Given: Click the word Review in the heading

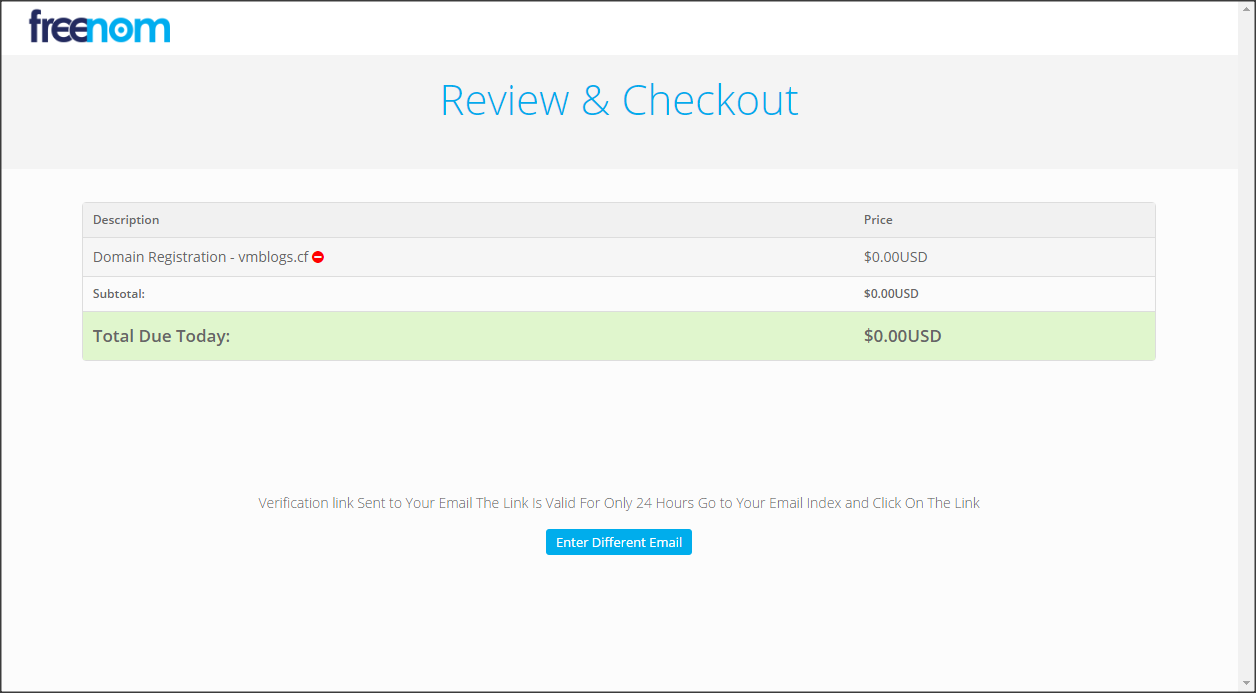Looking at the screenshot, I should pos(505,101).
